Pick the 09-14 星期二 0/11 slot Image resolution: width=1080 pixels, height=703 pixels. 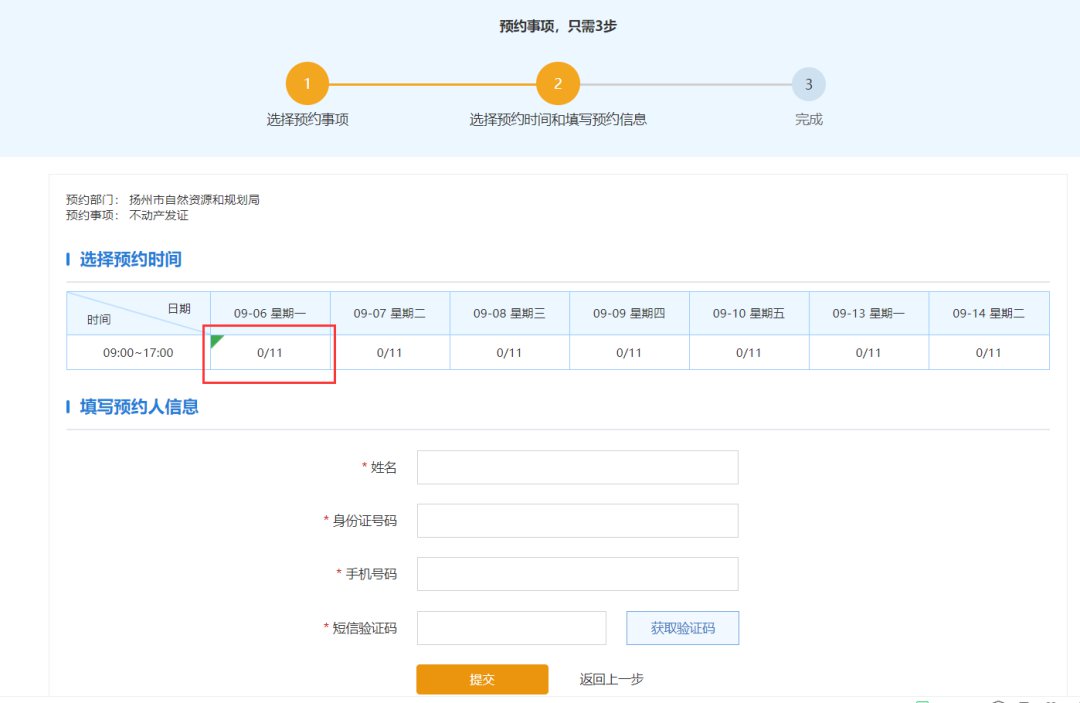click(988, 353)
